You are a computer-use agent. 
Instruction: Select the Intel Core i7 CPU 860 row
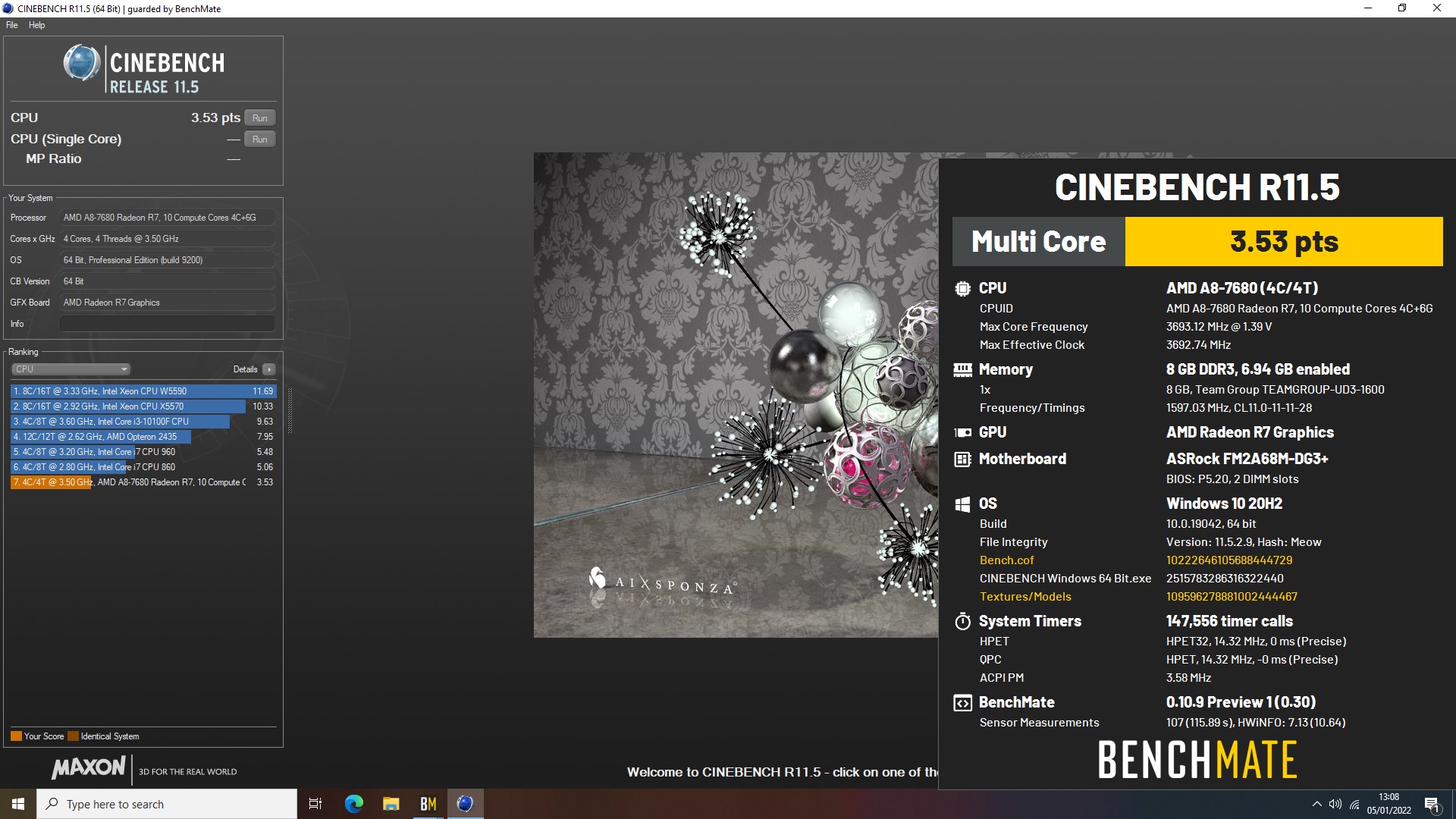pyautogui.click(x=143, y=467)
